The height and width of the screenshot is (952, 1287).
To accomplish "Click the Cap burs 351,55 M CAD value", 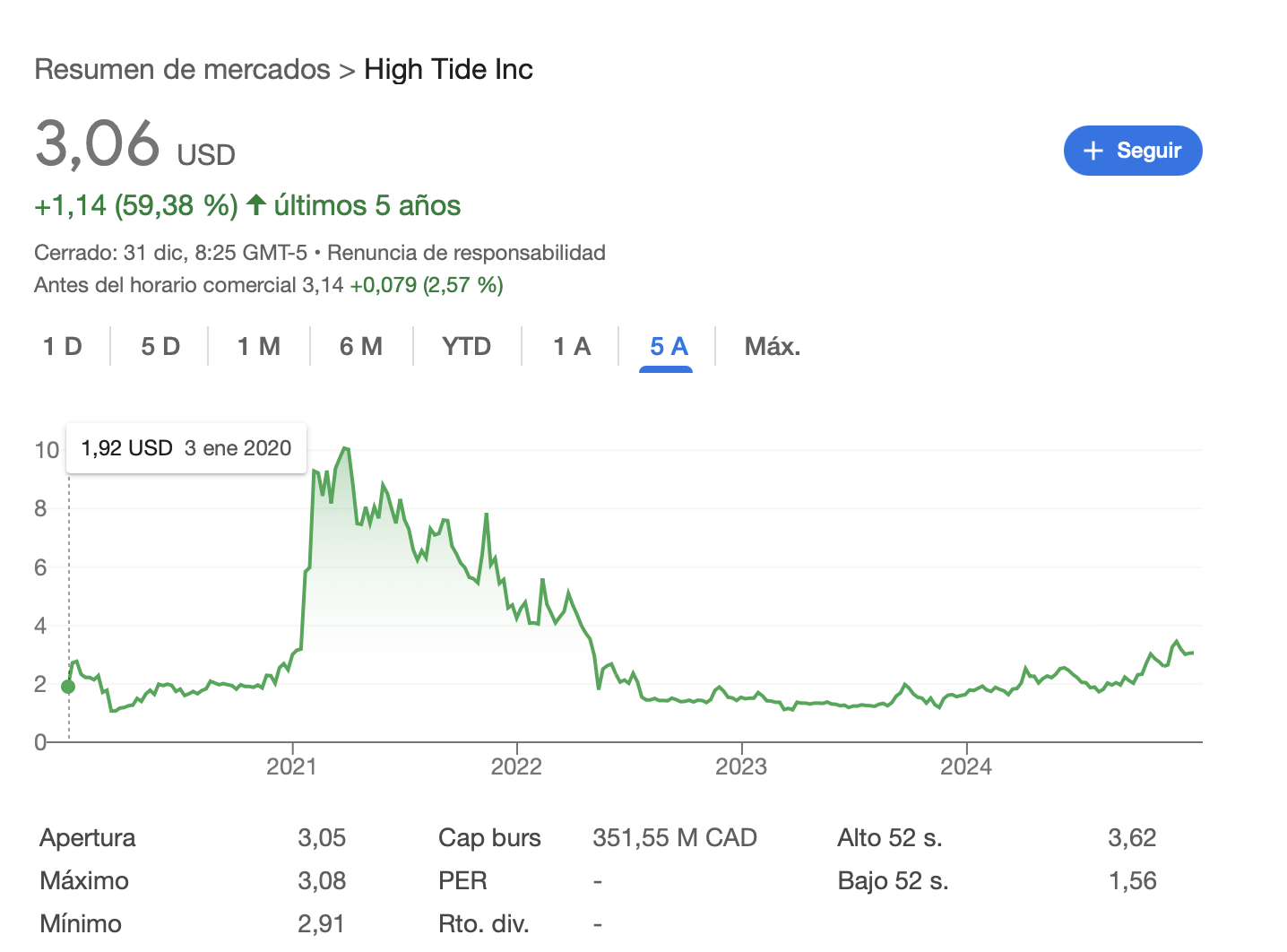I will click(x=675, y=837).
